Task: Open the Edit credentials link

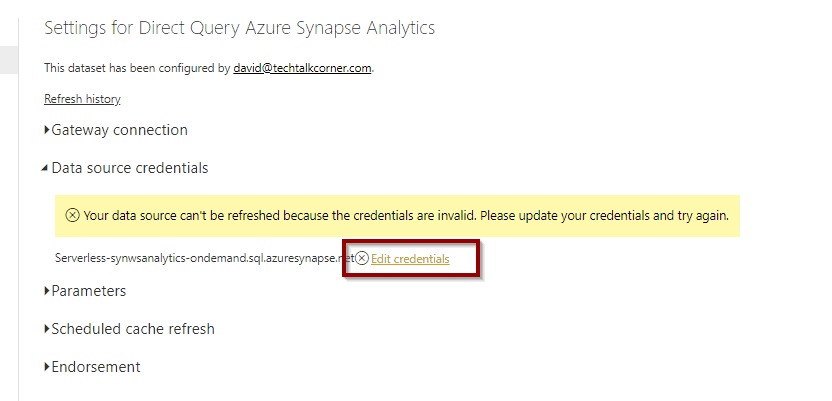Action: click(x=410, y=259)
